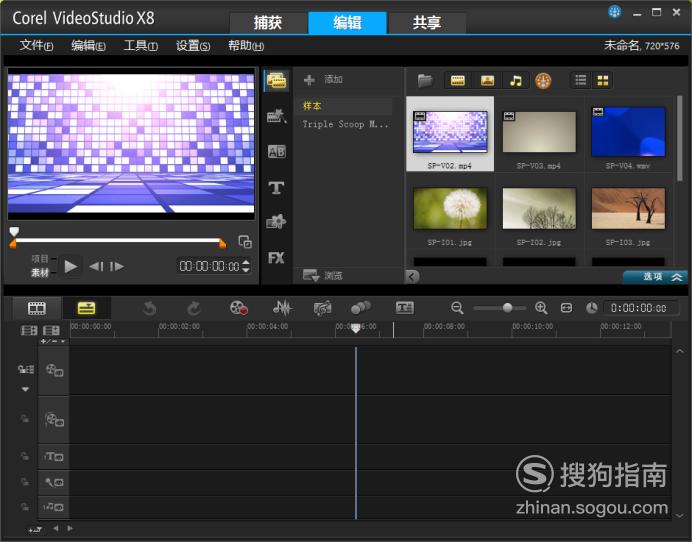
Task: Click the title track header button
Action: click(54, 457)
